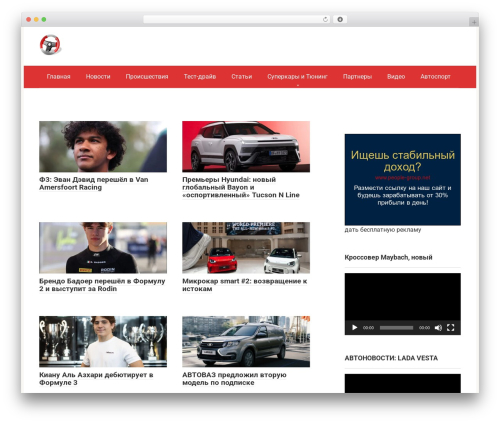
Task: Click the black LADA VESTA video player
Action: pos(403,383)
